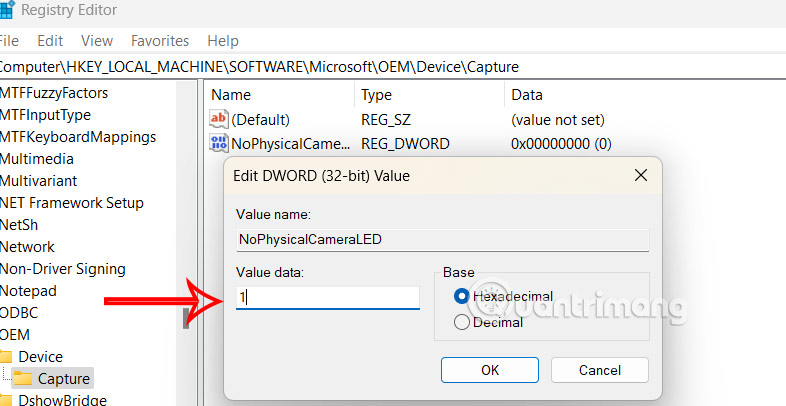786x406 pixels.
Task: Select the OEM key
Action: 15,334
